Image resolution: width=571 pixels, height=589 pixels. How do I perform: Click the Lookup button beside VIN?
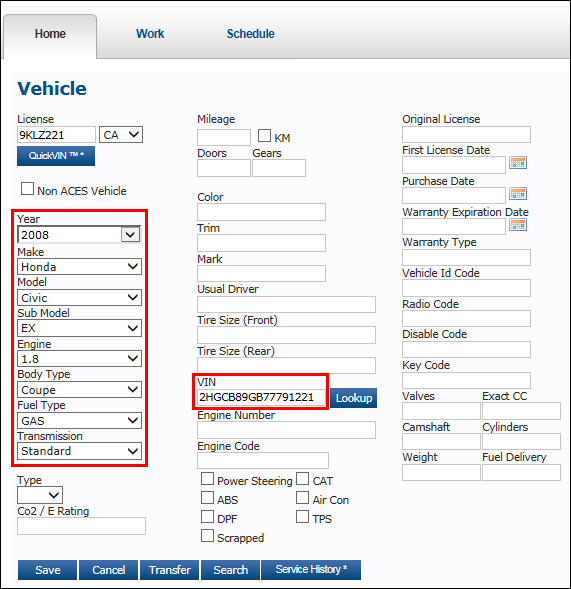353,398
